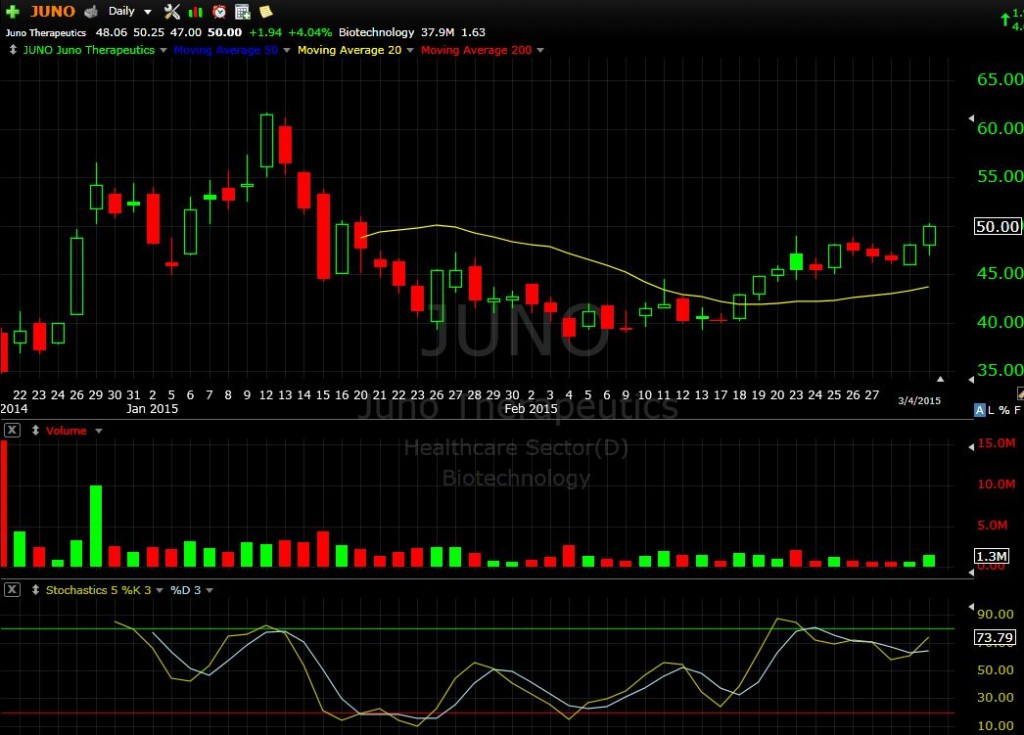Image resolution: width=1024 pixels, height=735 pixels.
Task: Click the scale arrow at volume pane bottom
Action: click(x=971, y=572)
